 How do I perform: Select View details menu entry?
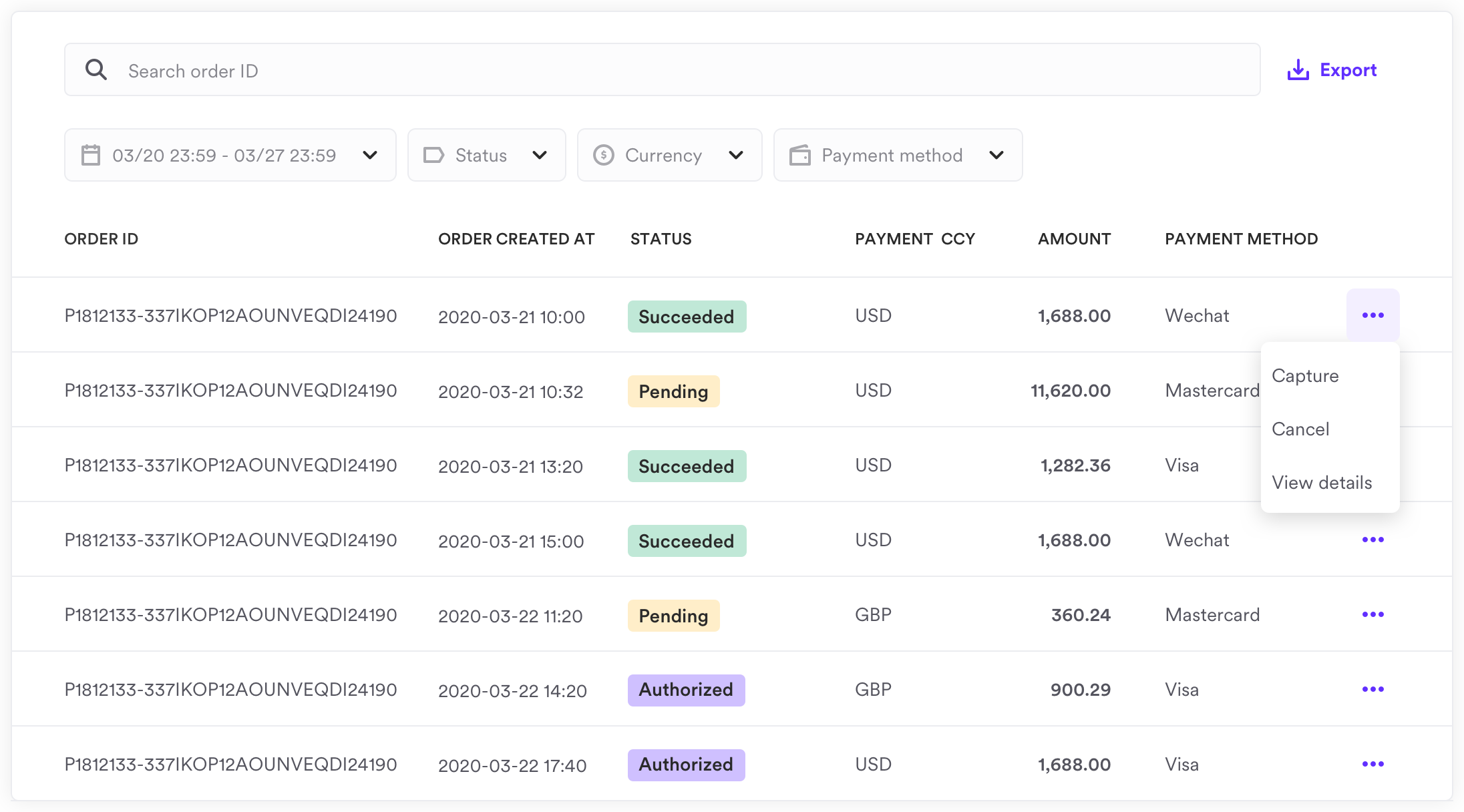point(1322,482)
